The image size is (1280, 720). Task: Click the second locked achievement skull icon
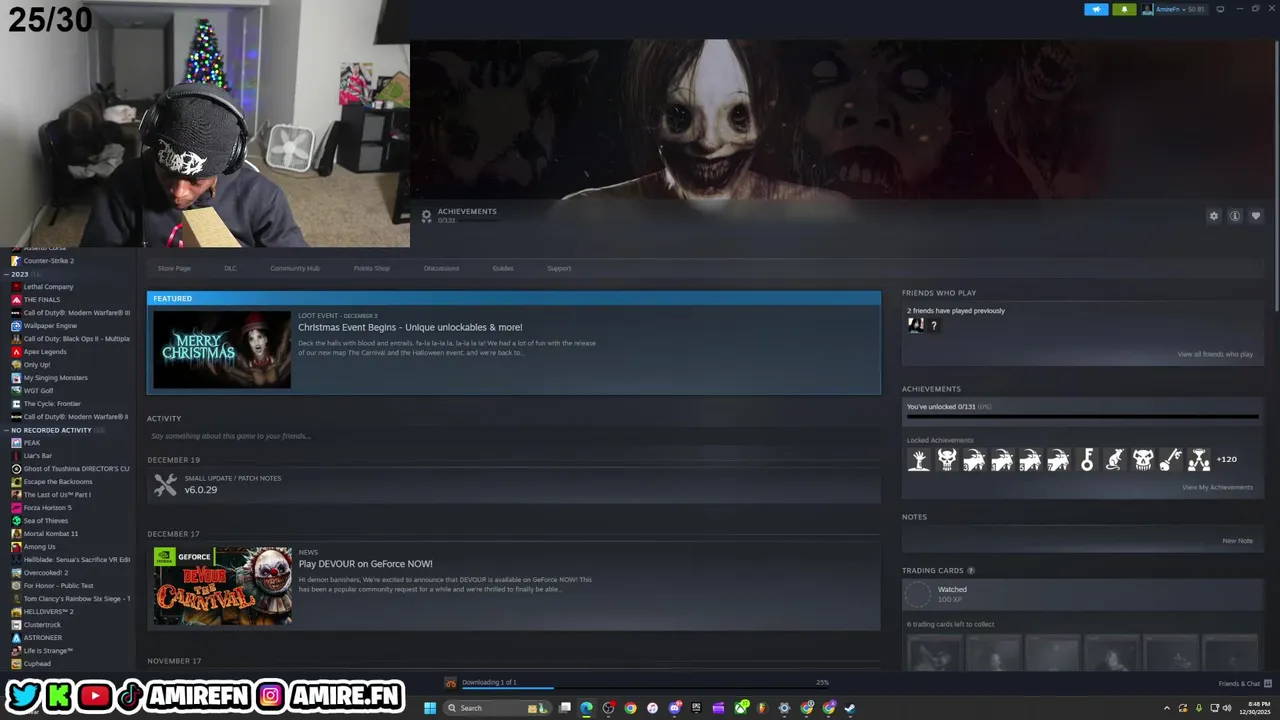point(947,460)
